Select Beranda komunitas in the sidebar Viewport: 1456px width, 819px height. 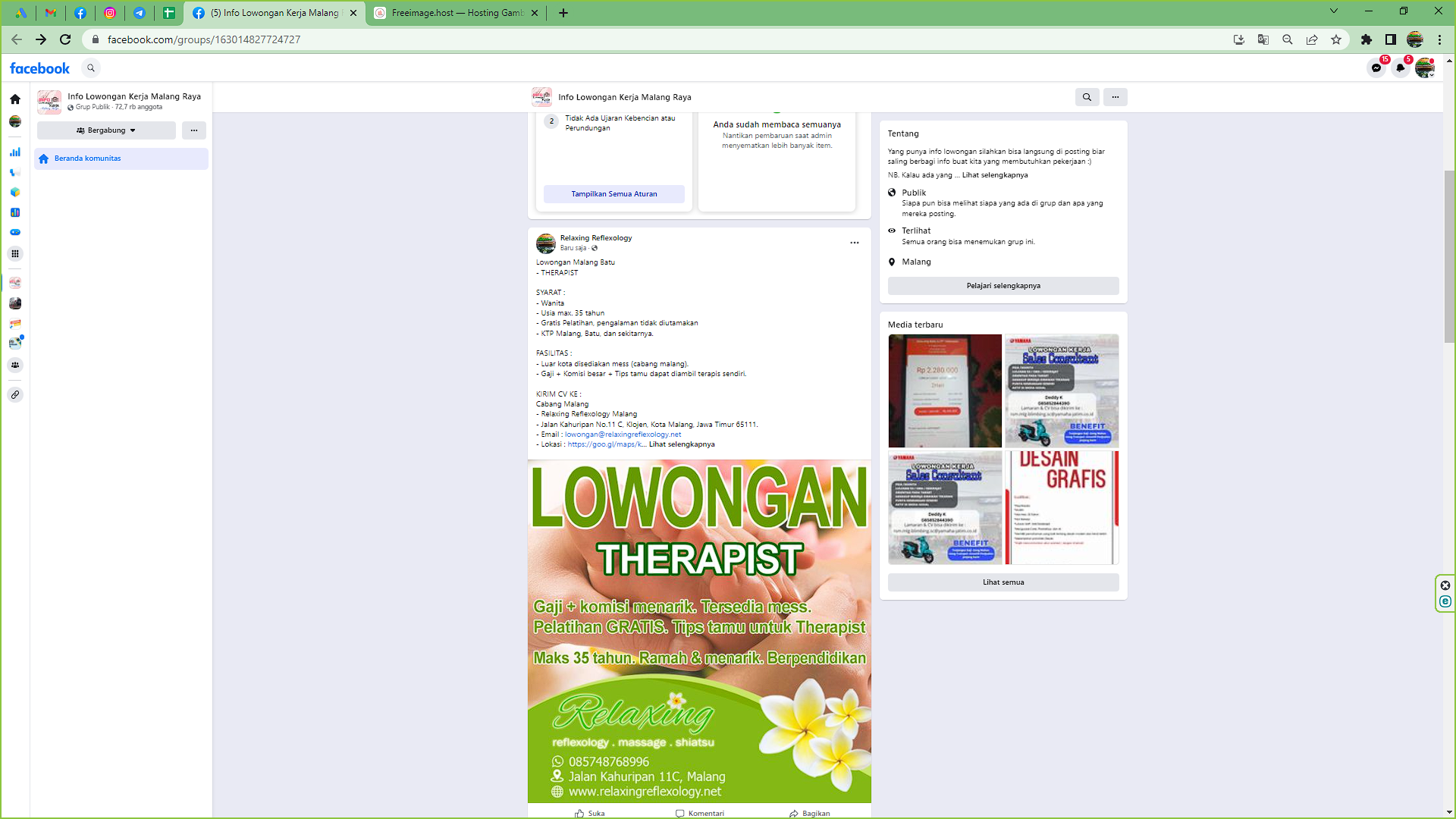[121, 158]
